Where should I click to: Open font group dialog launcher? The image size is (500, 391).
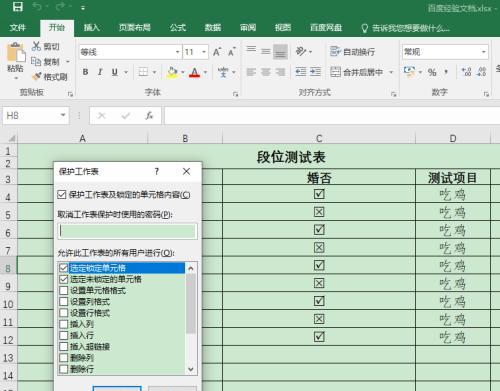coord(236,94)
